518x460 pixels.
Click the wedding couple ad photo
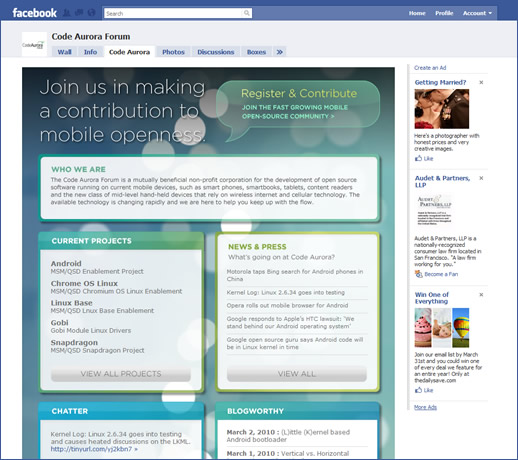(x=442, y=109)
